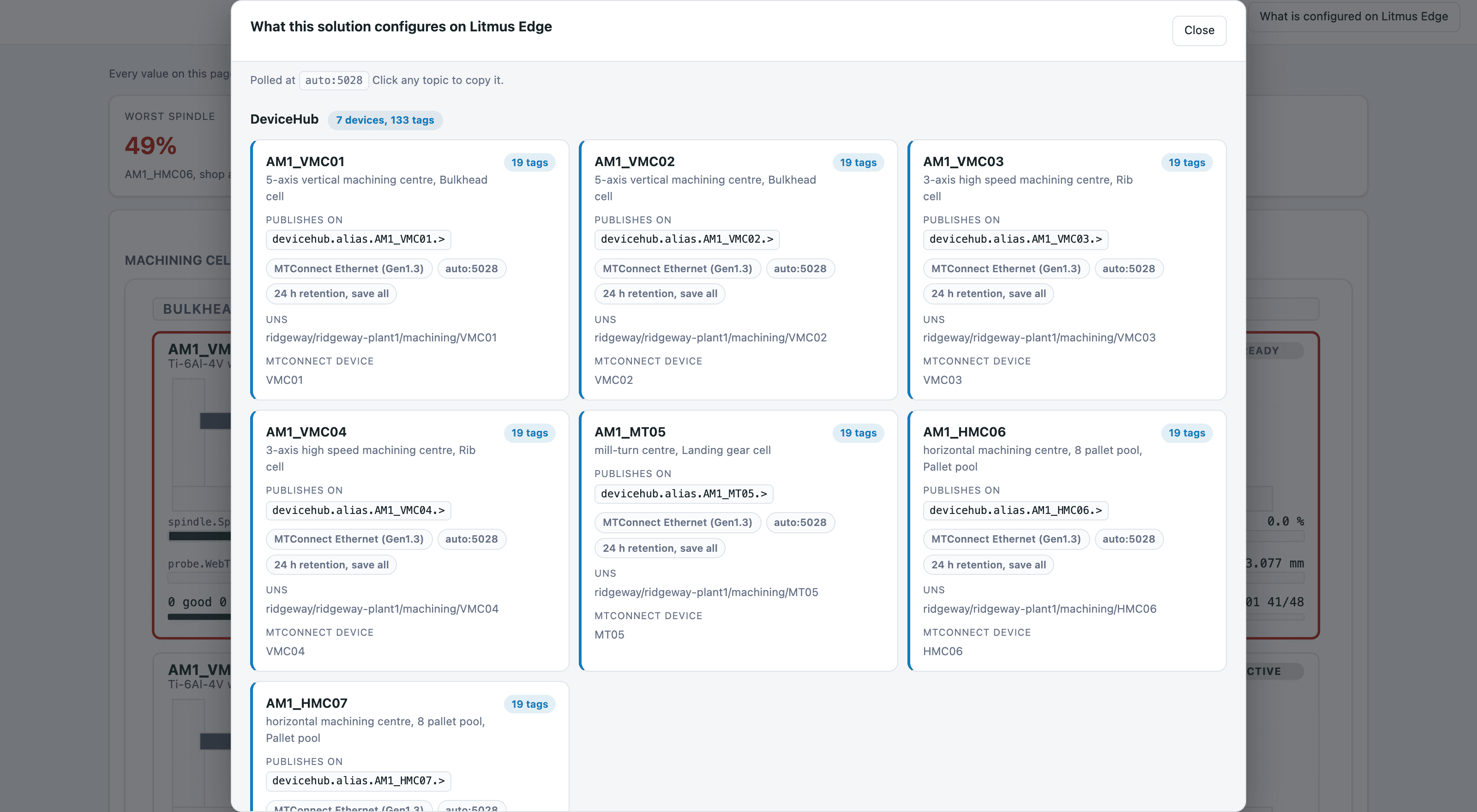This screenshot has width=1477, height=812.
Task: Copy topic devicehub.alias.AM1_VMC01.>
Action: [358, 239]
